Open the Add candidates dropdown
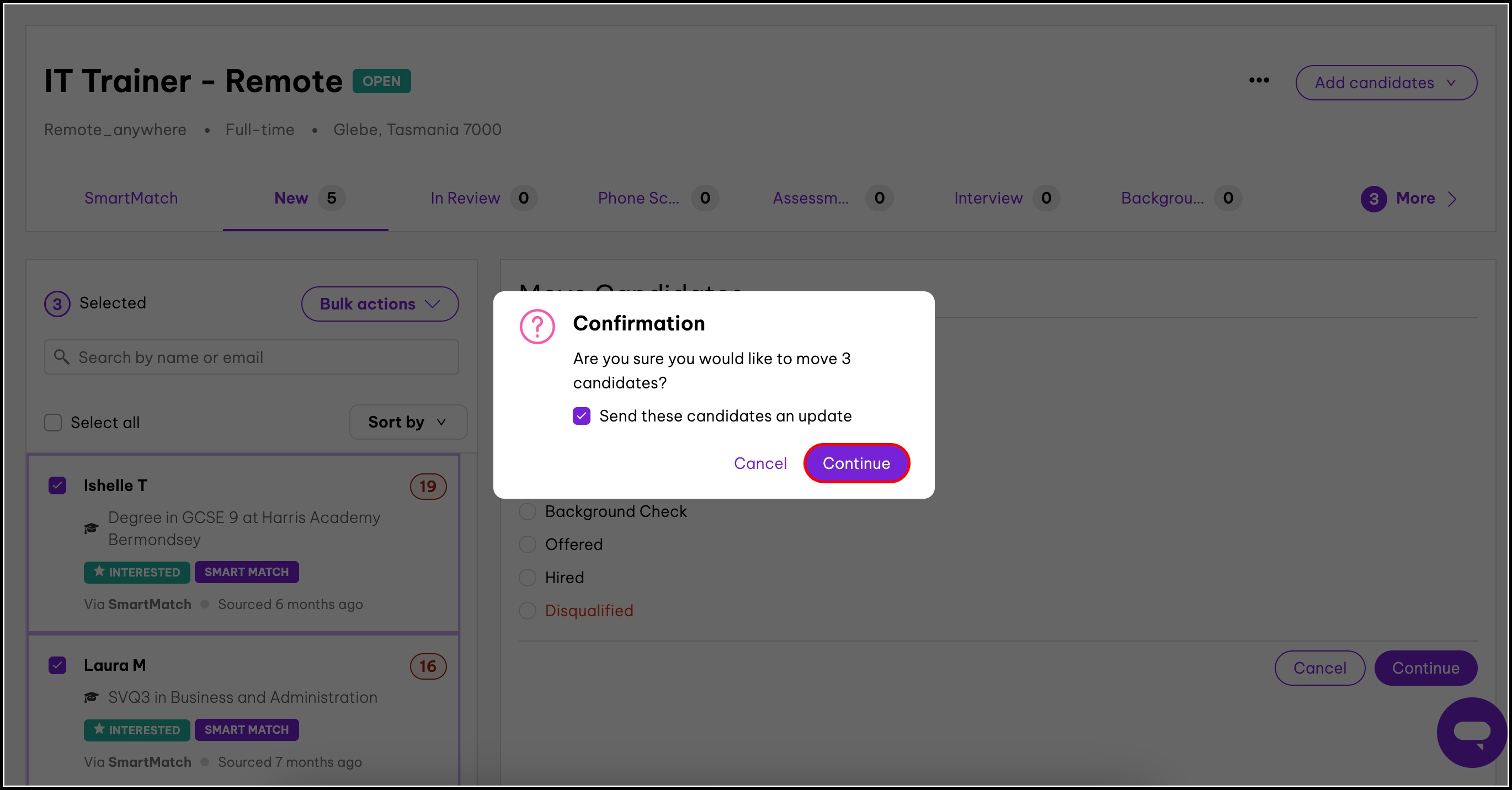This screenshot has height=790, width=1512. 1386,83
